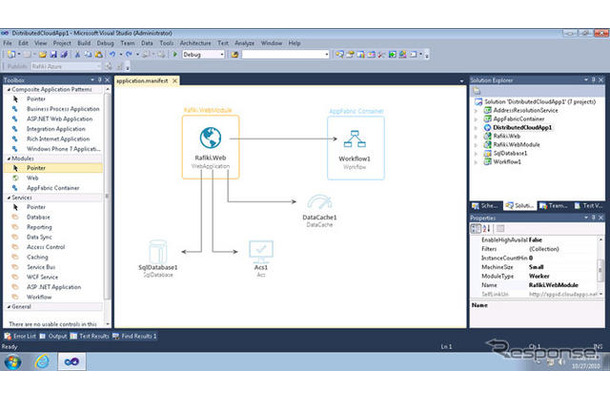Click the Visual Studio taskbar button
Viewport: 610px width, 400px height.
[x=72, y=362]
